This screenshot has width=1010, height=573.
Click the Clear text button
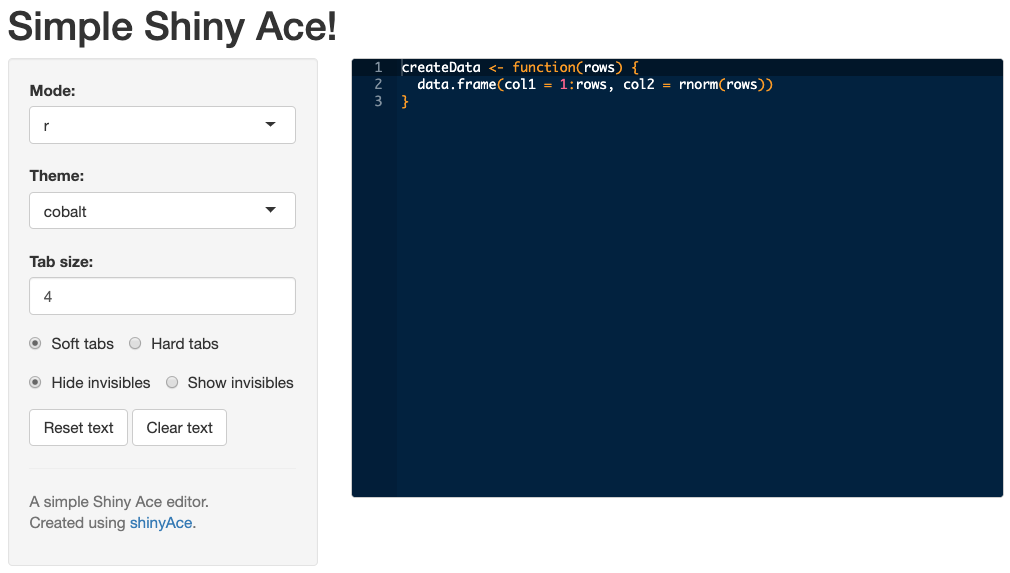180,427
